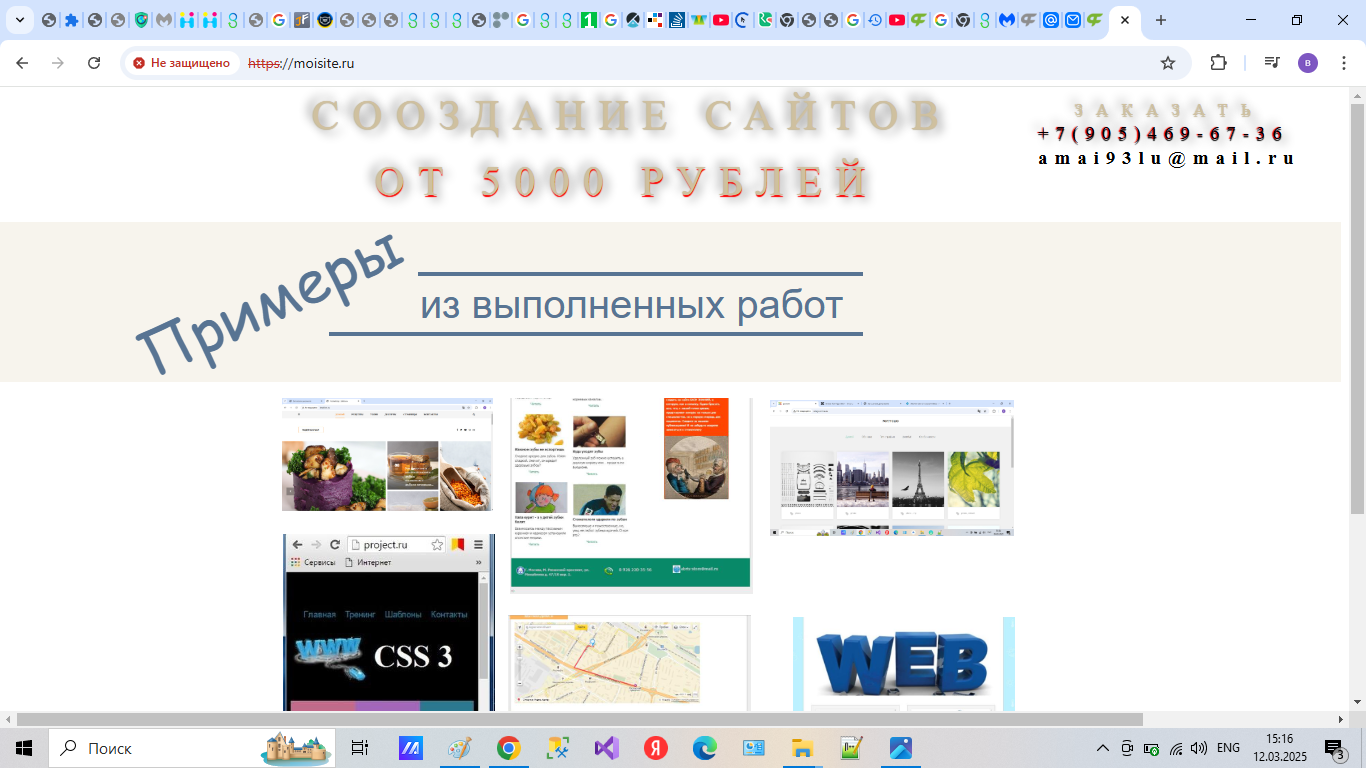The height and width of the screenshot is (768, 1366).
Task: Open the CSS 3 project.ru example thumbnail
Action: (388, 620)
